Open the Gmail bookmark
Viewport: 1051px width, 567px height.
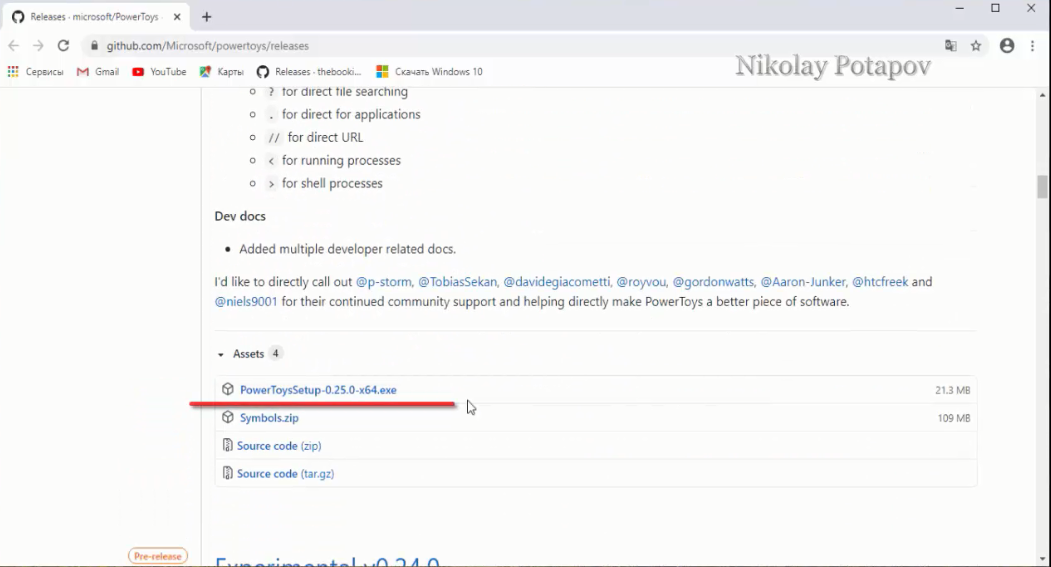(98, 72)
